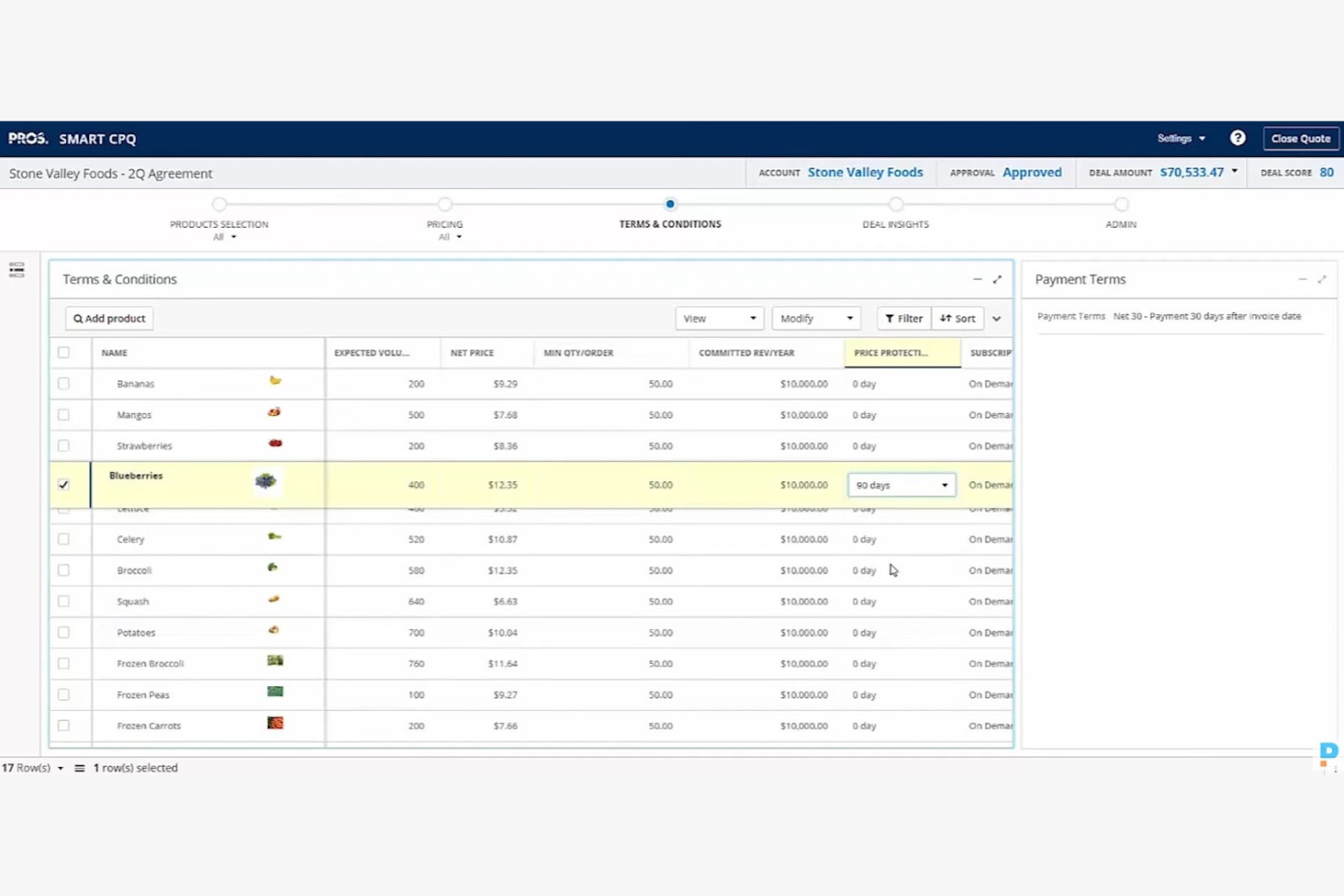Open the Modify dropdown
The width and height of the screenshot is (1344, 896).
pyautogui.click(x=815, y=318)
